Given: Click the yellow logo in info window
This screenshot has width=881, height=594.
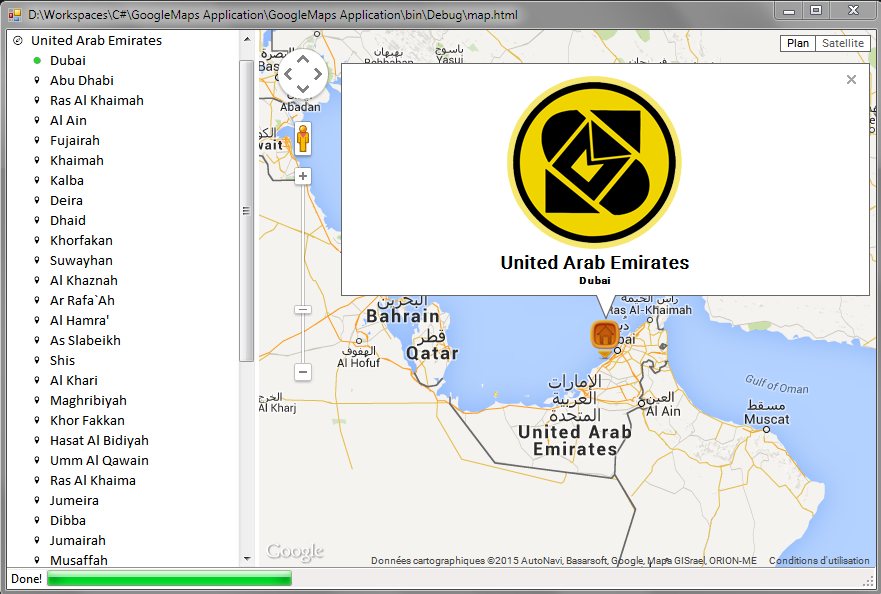Looking at the screenshot, I should (594, 162).
